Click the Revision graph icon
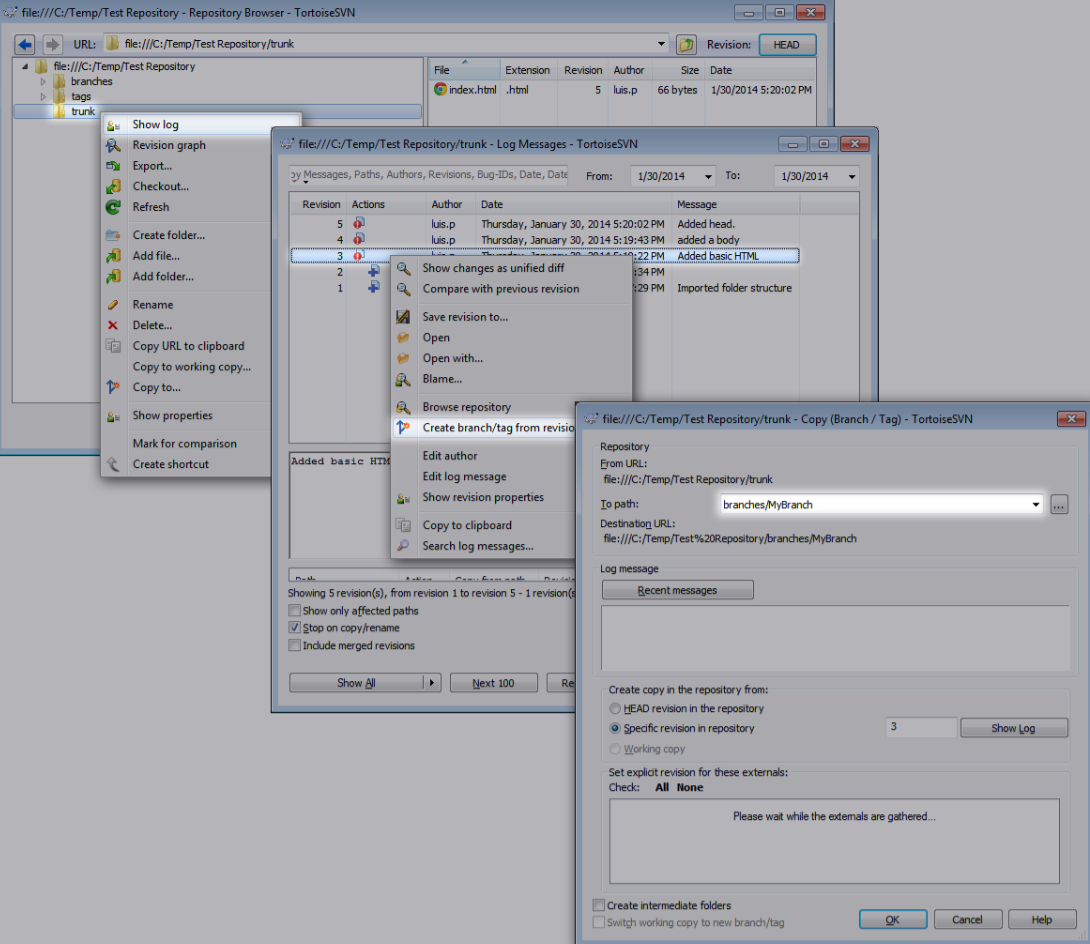The width and height of the screenshot is (1090, 944). [113, 145]
